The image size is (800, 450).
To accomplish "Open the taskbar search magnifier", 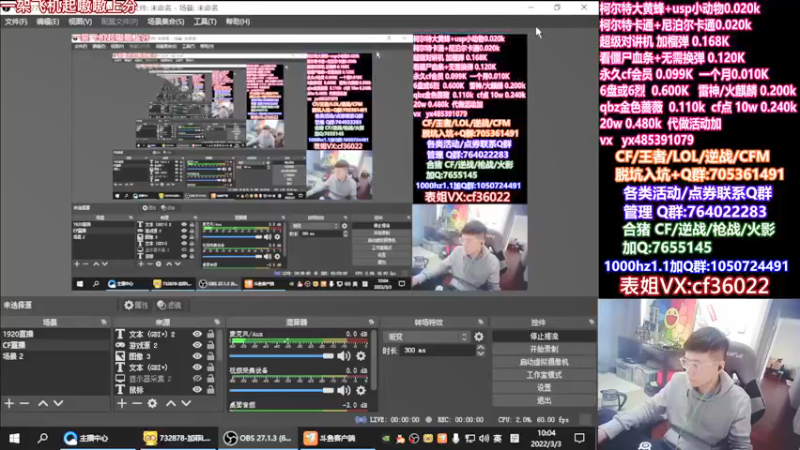I will coord(43,438).
